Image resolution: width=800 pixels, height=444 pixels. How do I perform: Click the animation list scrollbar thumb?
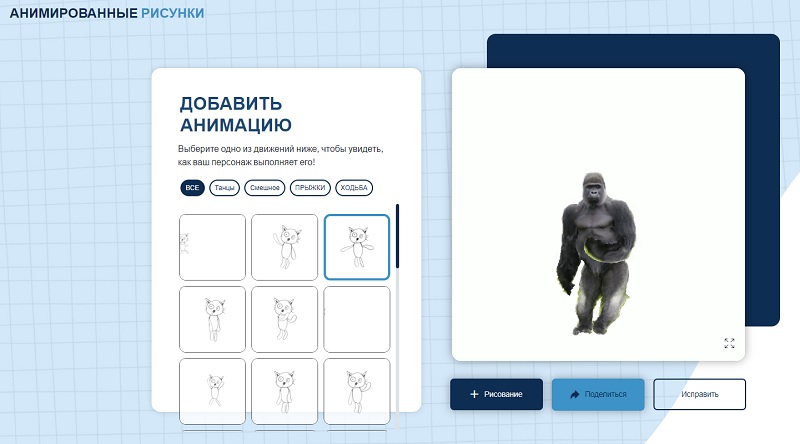click(397, 236)
